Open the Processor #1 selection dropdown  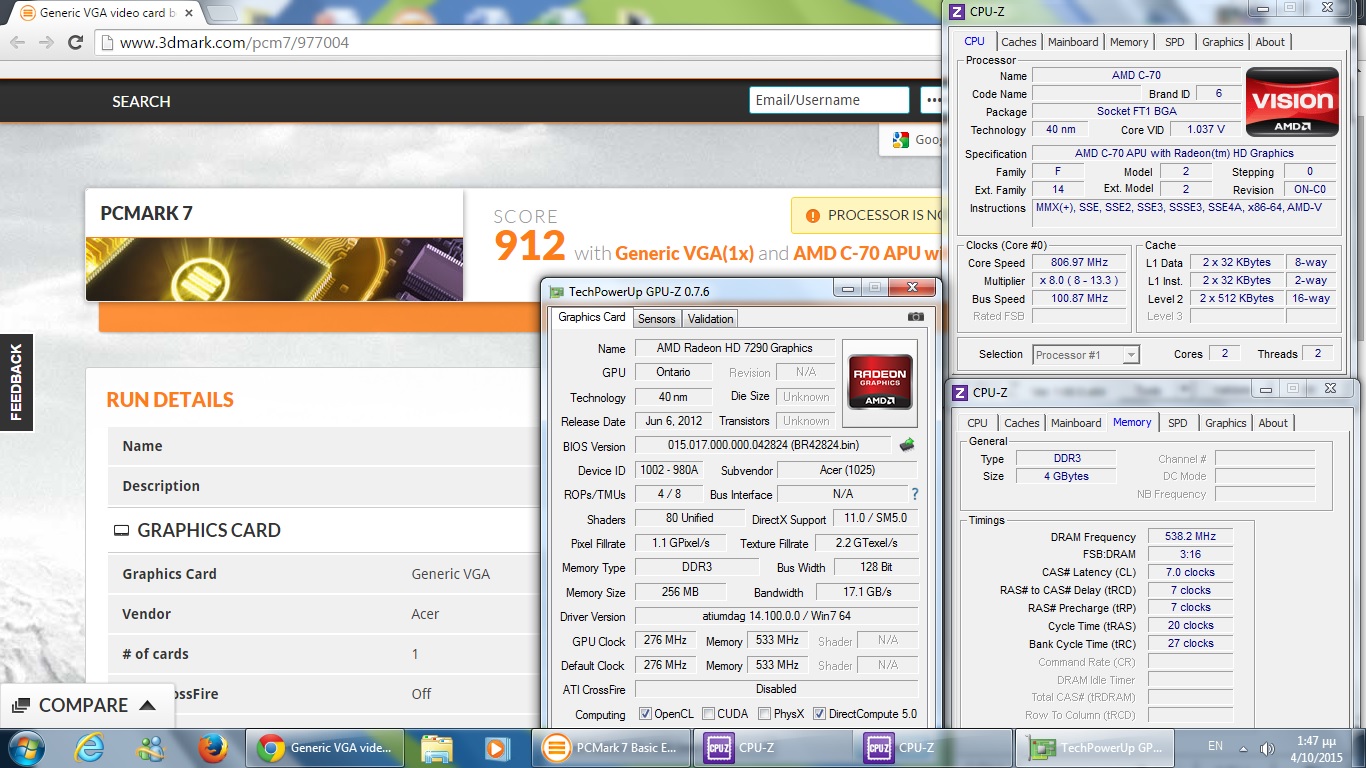point(1085,354)
